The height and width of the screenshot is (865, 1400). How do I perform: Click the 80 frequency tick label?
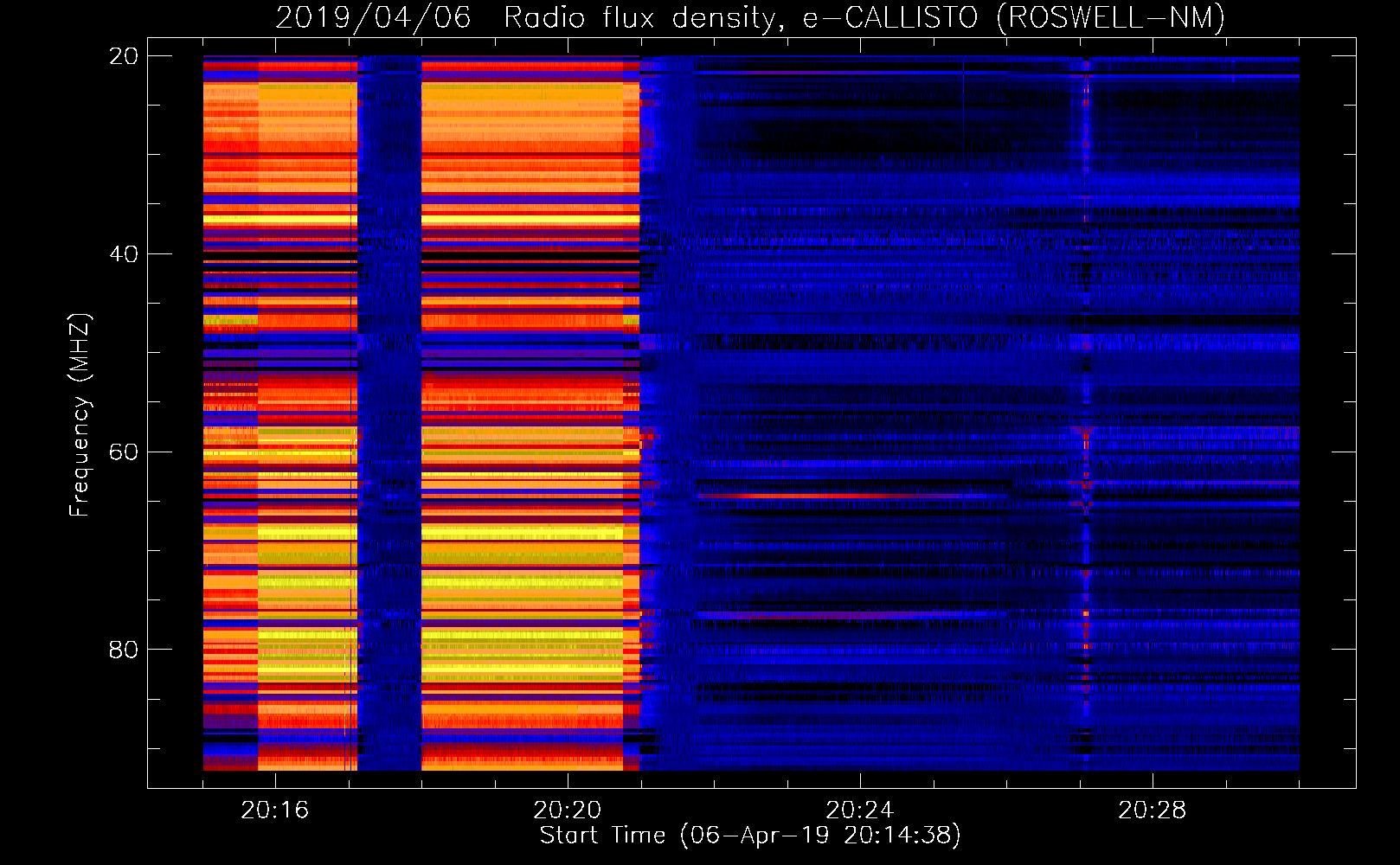[123, 649]
